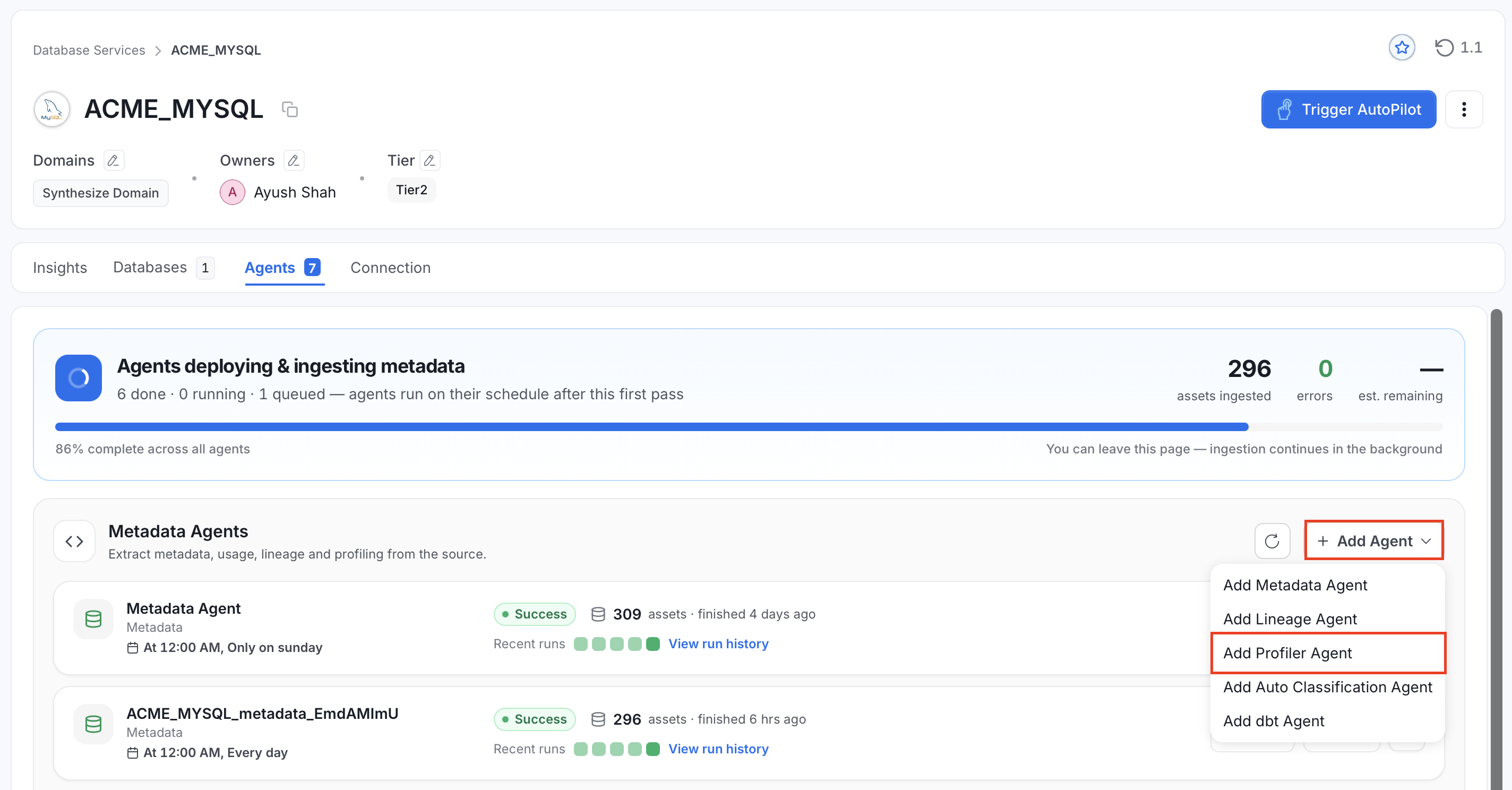This screenshot has width=1512, height=790.
Task: Click the latest run square for Metadata Agent
Action: click(652, 644)
